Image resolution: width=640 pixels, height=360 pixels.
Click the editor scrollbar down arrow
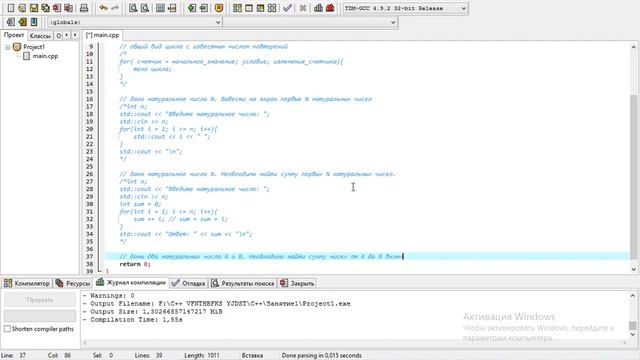click(633, 269)
